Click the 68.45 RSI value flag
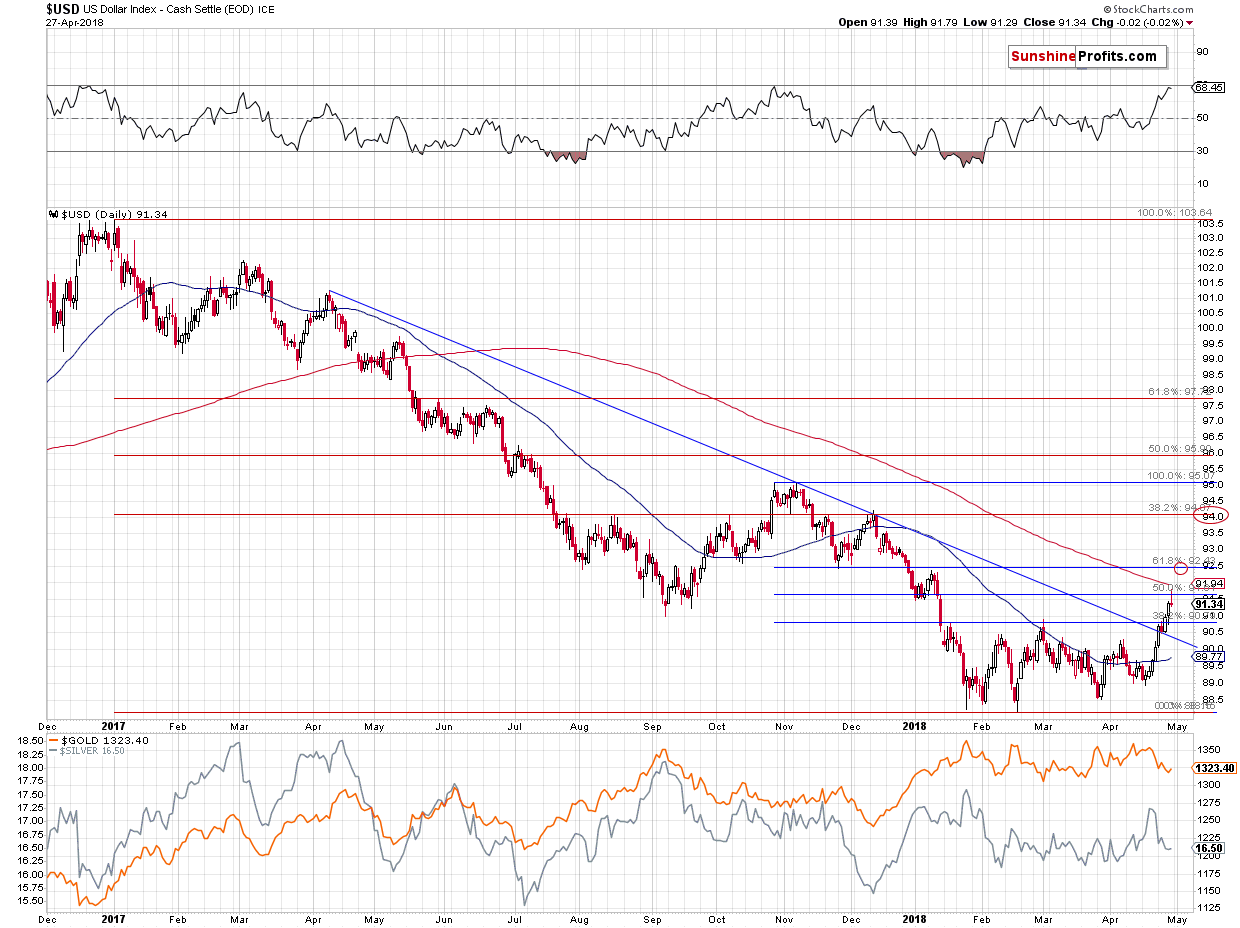Viewport: 1240px width, 928px height. (1208, 87)
